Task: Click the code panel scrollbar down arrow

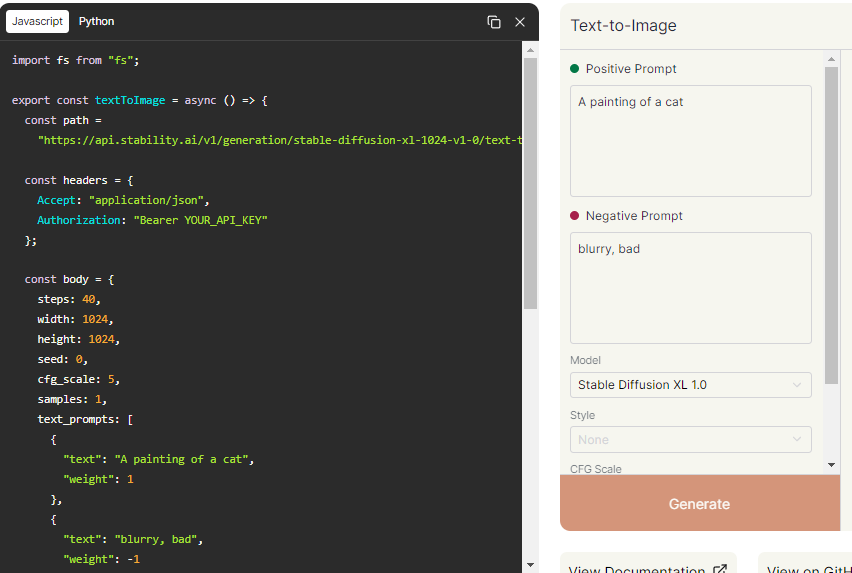Action: click(x=530, y=565)
